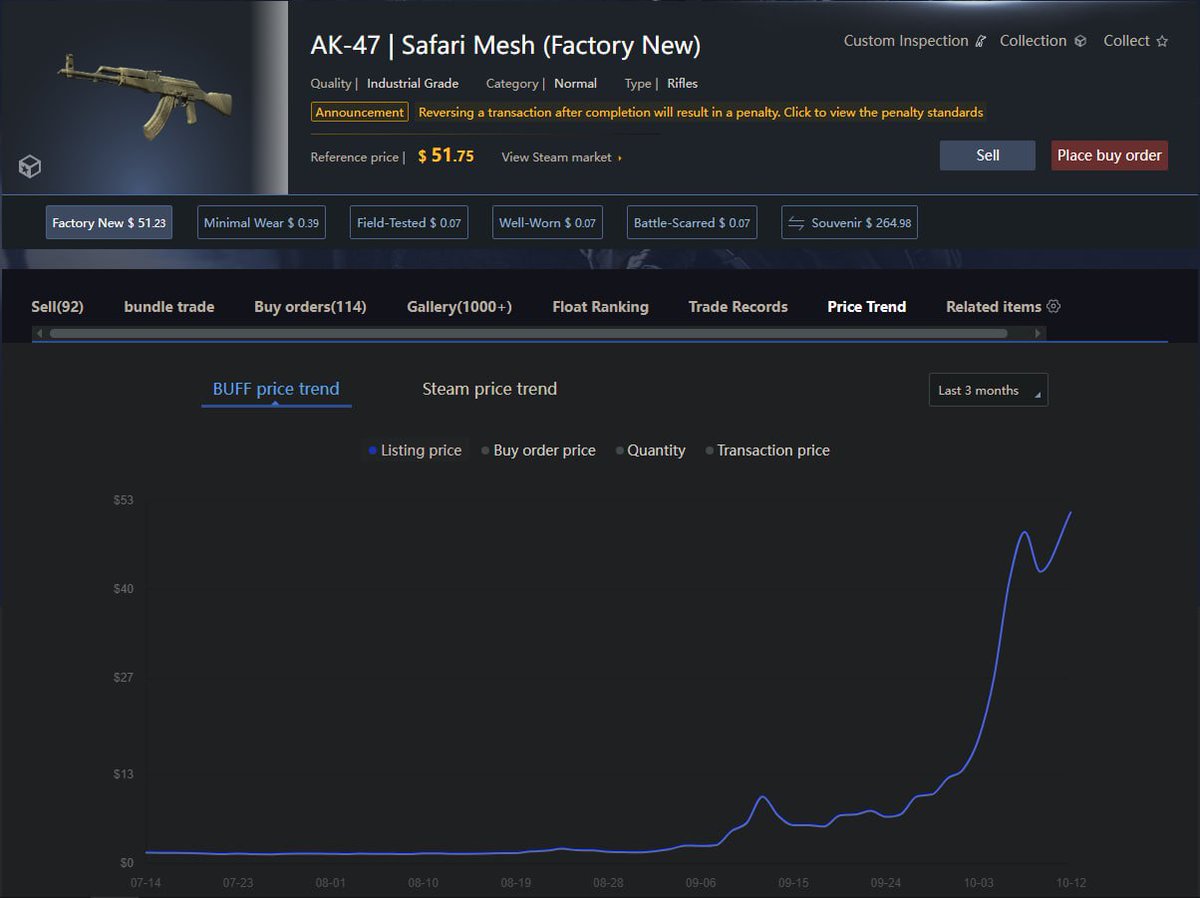This screenshot has height=898, width=1200.
Task: Toggle Transaction price legend series
Action: (767, 451)
